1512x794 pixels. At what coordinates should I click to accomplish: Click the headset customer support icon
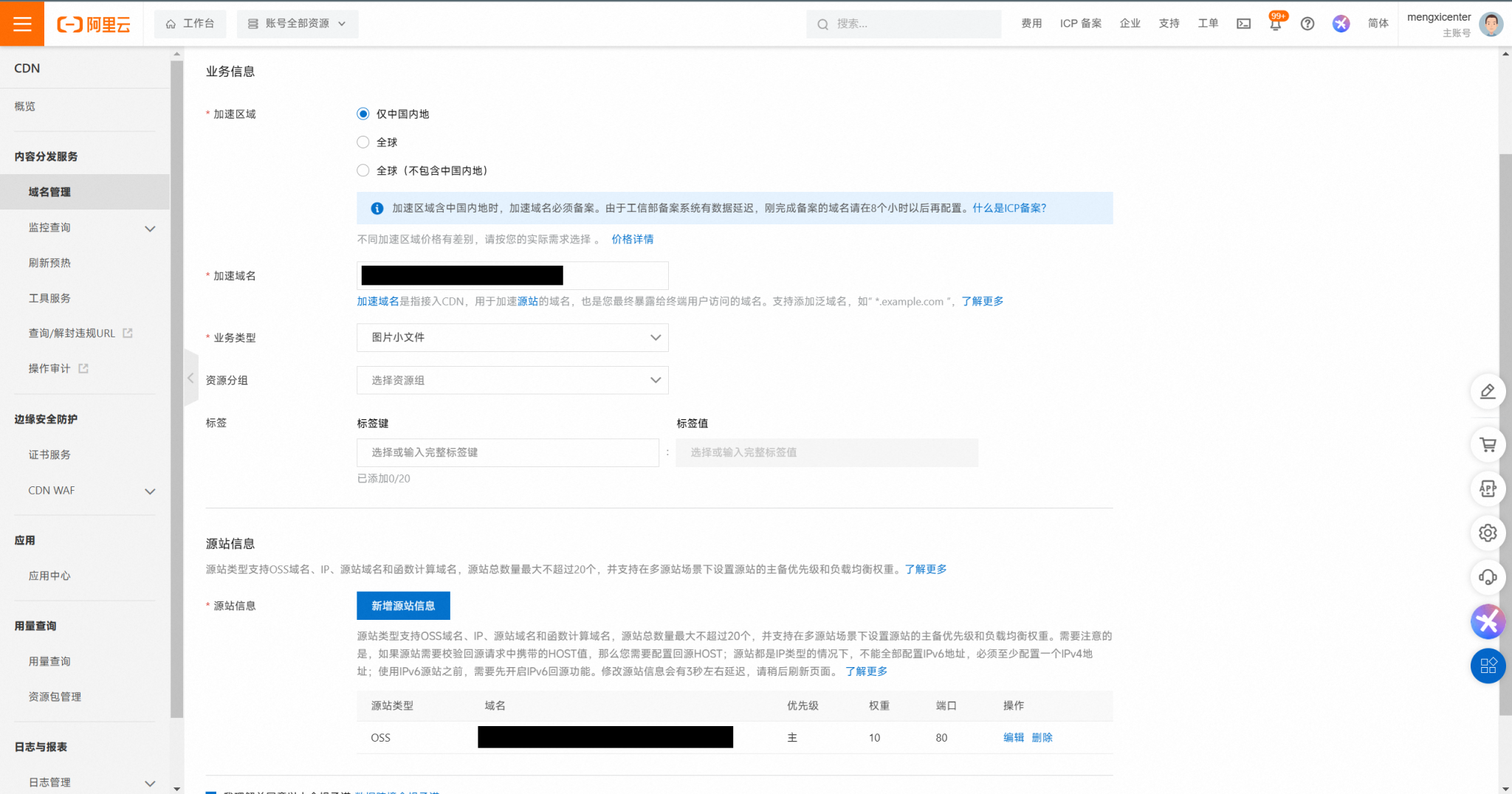click(1488, 577)
